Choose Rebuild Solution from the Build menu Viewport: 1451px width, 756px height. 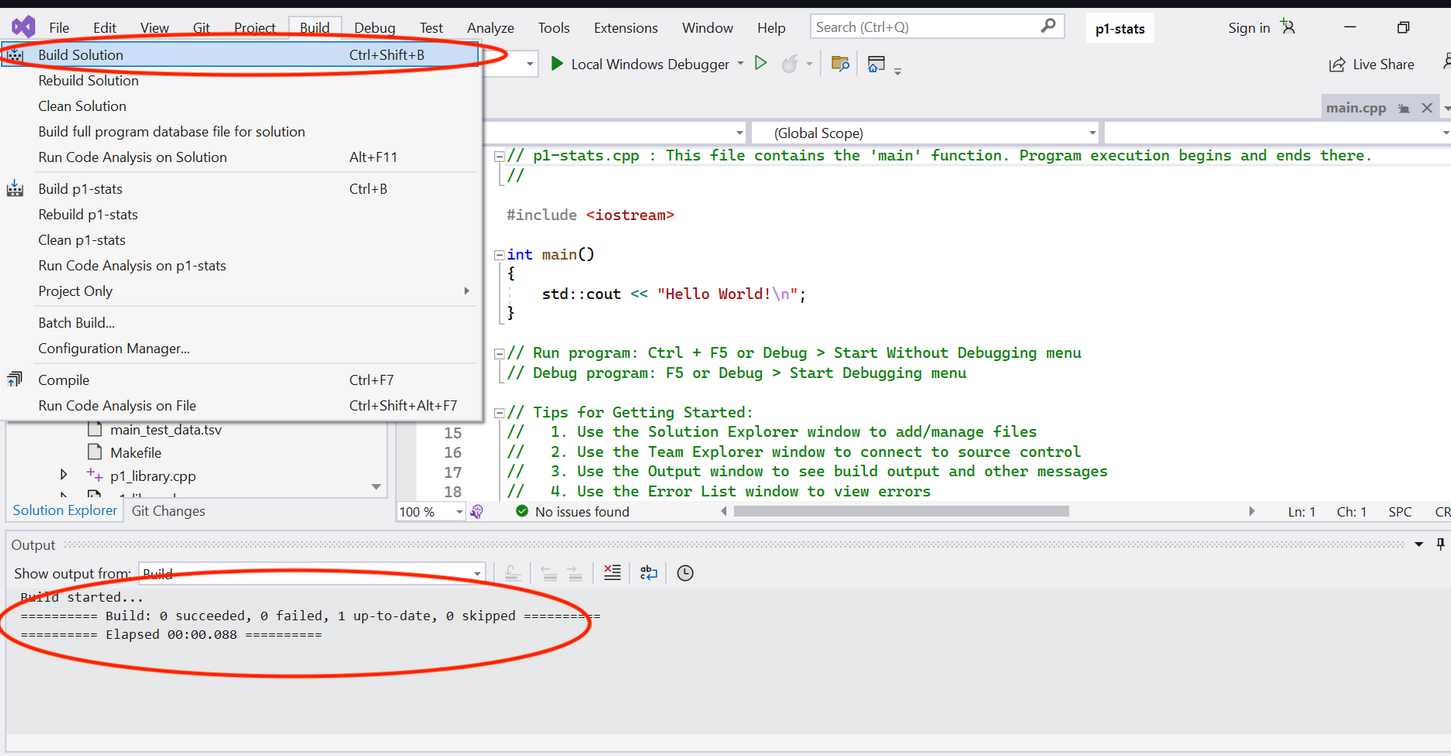click(88, 80)
